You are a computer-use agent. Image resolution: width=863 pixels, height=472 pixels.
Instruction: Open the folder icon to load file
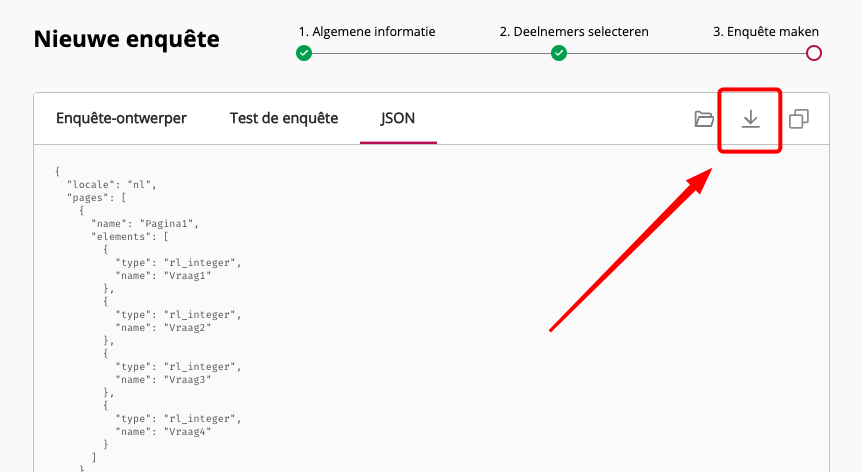[x=704, y=119]
